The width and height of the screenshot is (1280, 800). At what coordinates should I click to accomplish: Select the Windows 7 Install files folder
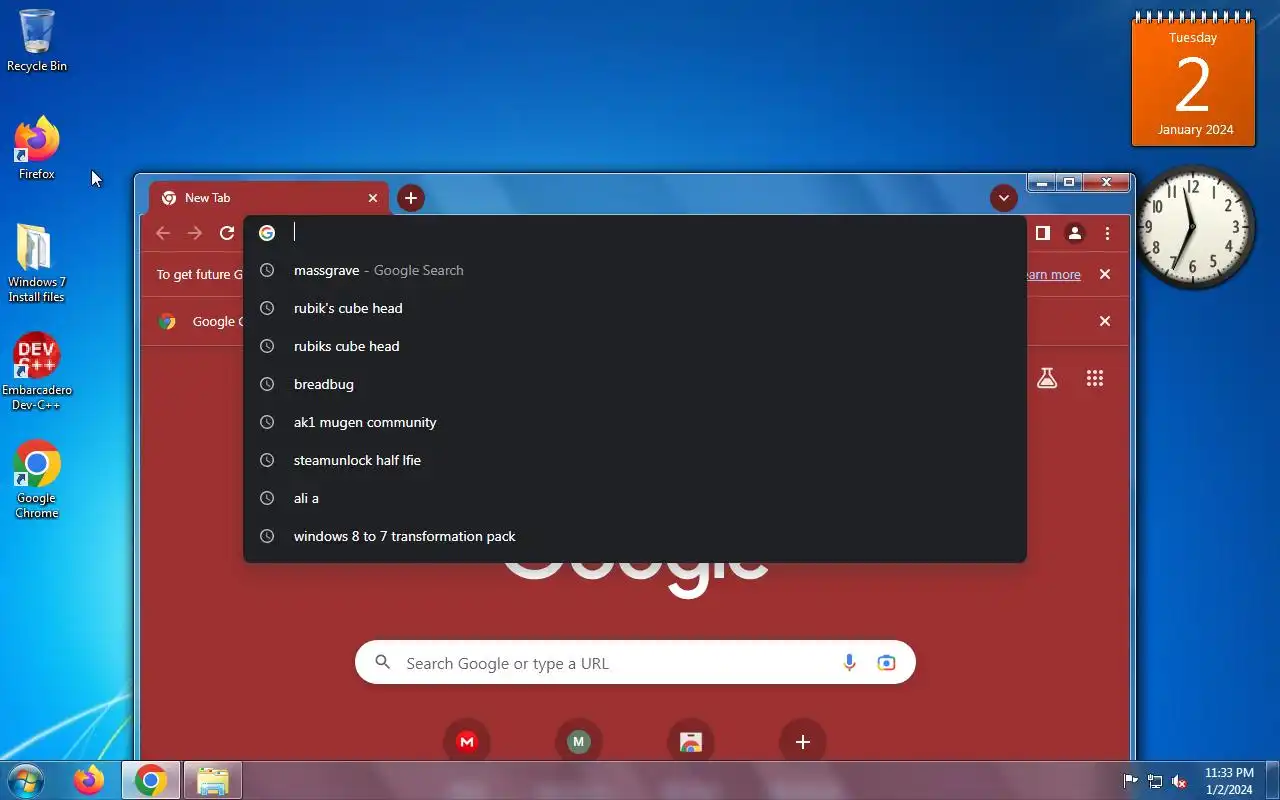(37, 262)
